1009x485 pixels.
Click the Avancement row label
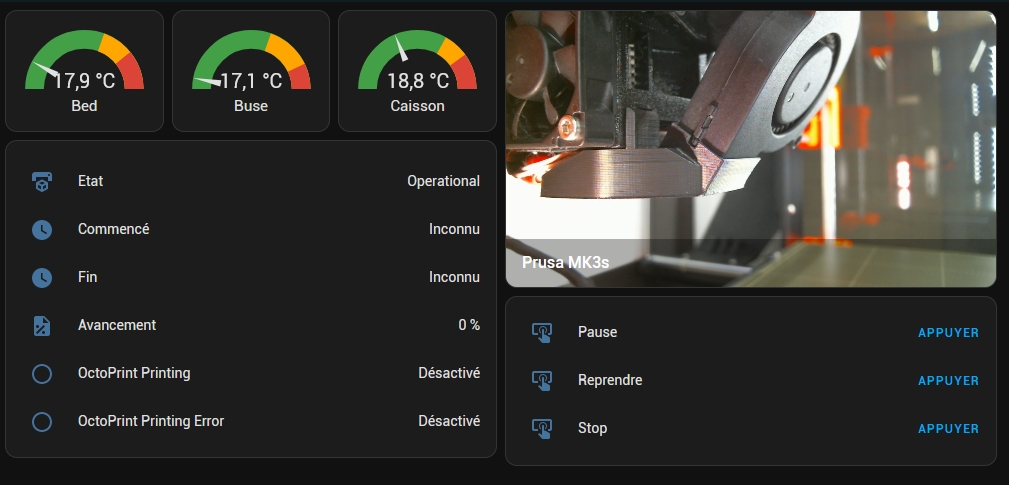pos(117,325)
